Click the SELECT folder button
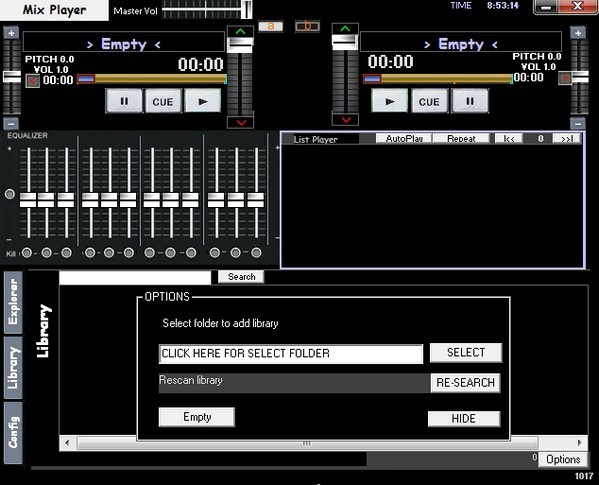The height and width of the screenshot is (485, 599). [466, 352]
